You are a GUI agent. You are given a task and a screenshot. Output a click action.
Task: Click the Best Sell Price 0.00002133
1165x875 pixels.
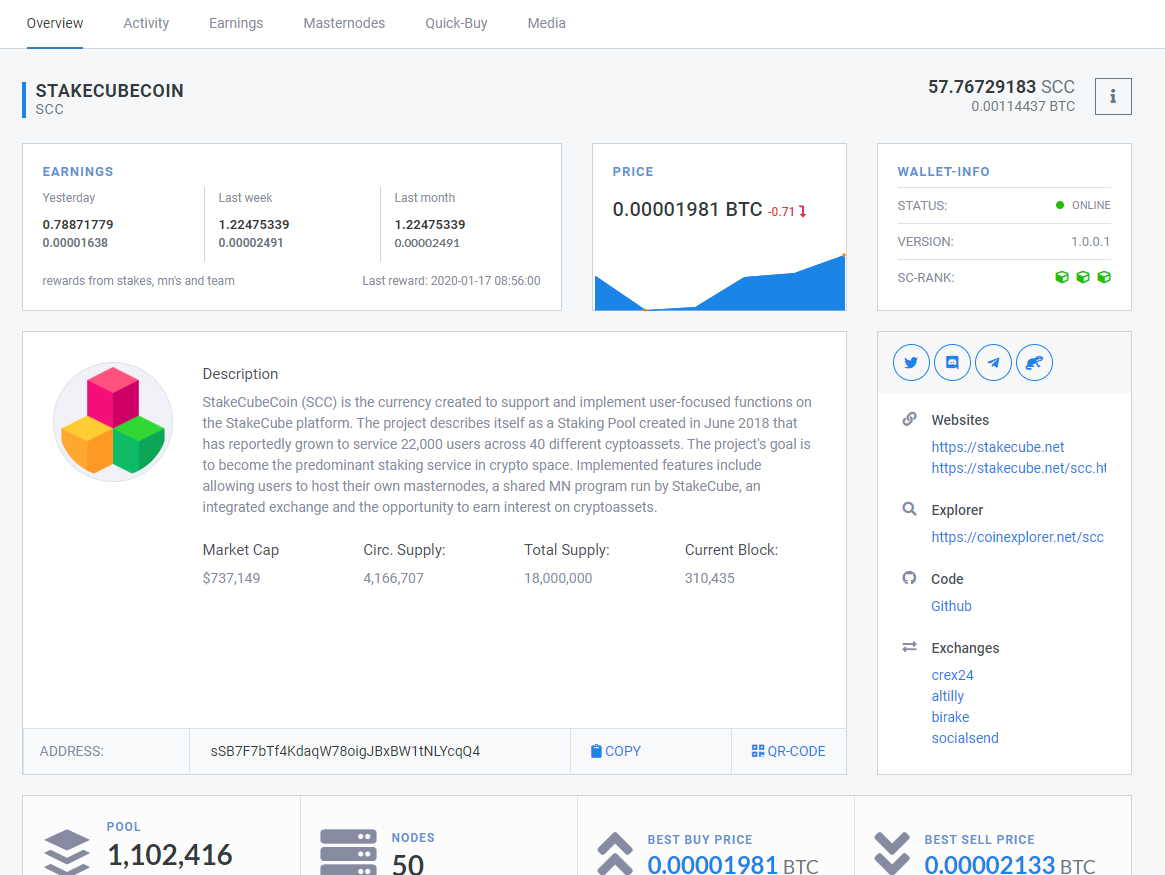[x=990, y=865]
